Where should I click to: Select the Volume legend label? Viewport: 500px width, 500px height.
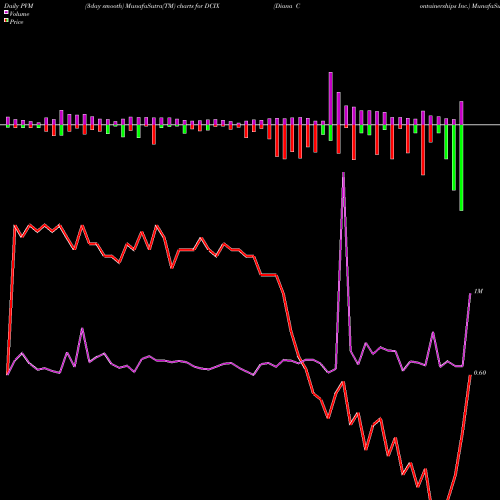(19, 14)
